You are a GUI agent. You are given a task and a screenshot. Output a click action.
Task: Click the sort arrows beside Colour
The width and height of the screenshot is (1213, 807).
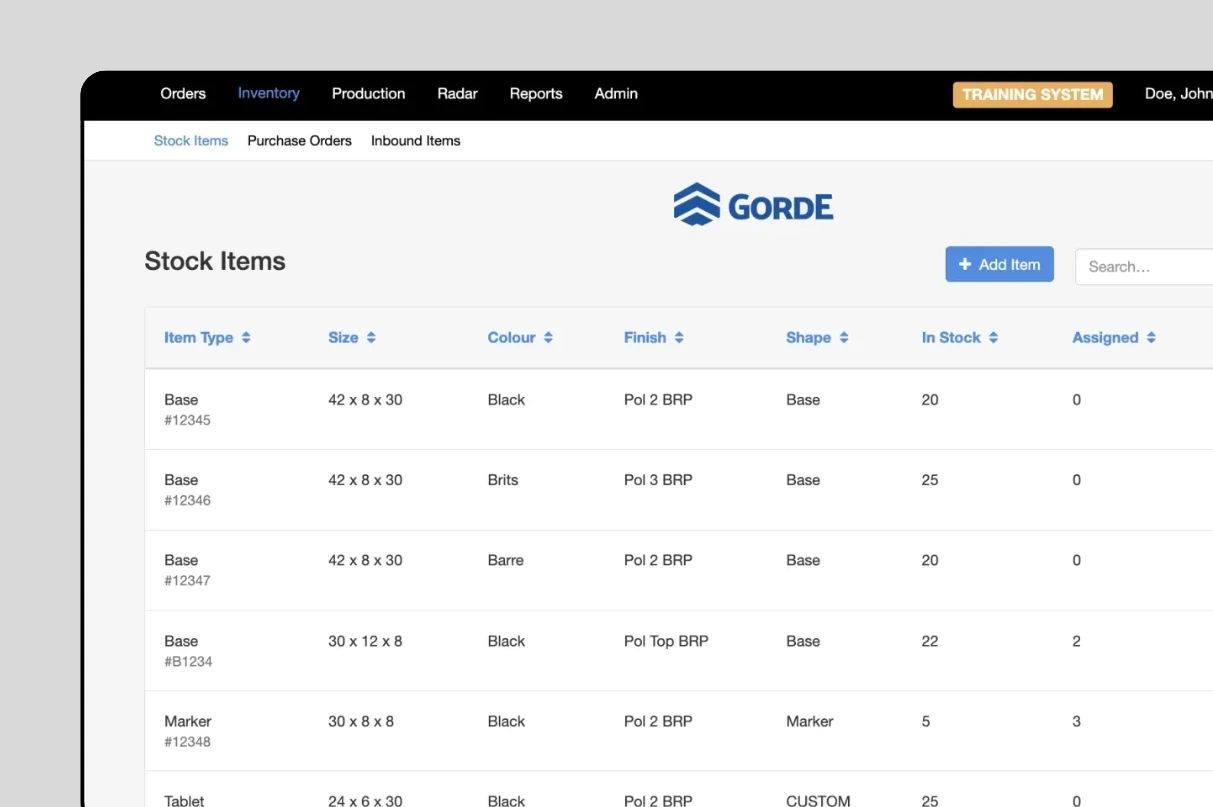(x=548, y=338)
